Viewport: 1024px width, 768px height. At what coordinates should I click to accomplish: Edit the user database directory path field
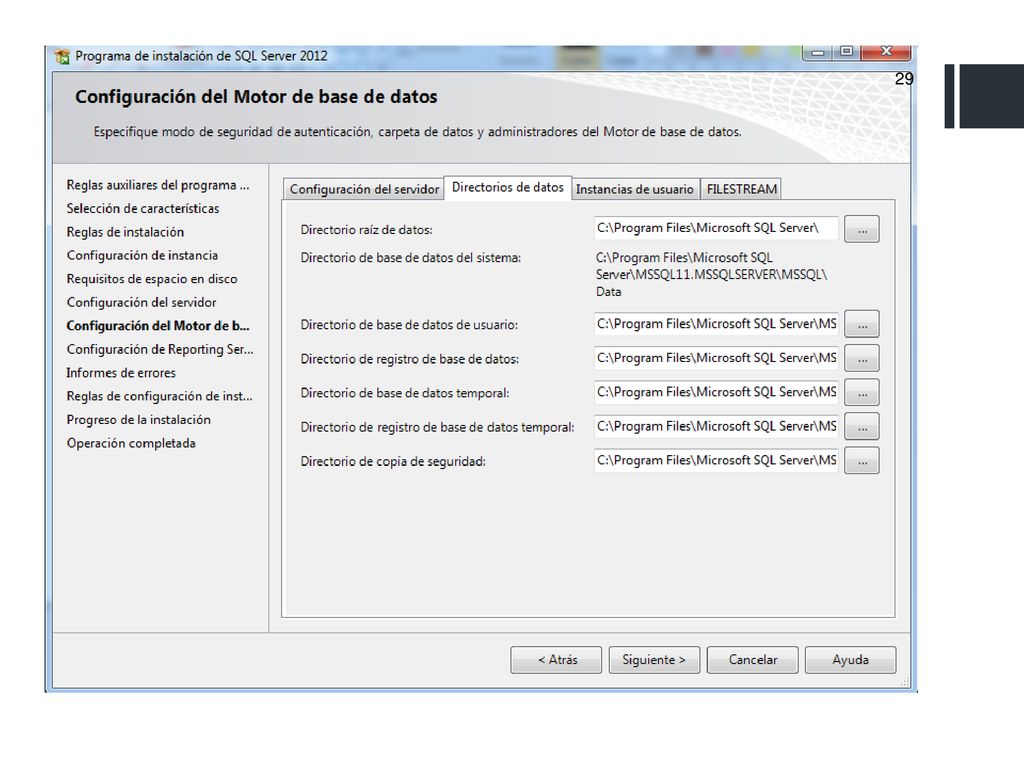(x=716, y=324)
